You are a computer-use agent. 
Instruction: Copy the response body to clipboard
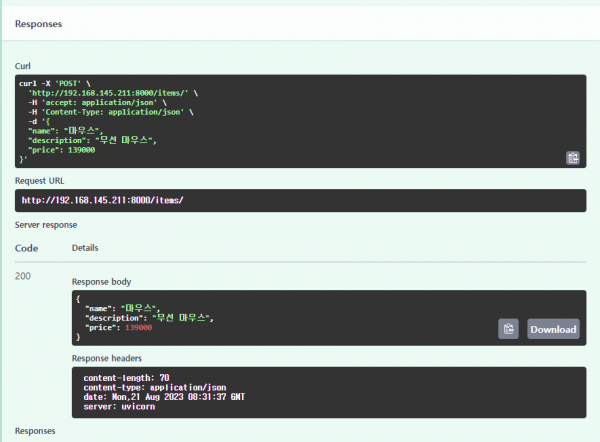[x=509, y=329]
